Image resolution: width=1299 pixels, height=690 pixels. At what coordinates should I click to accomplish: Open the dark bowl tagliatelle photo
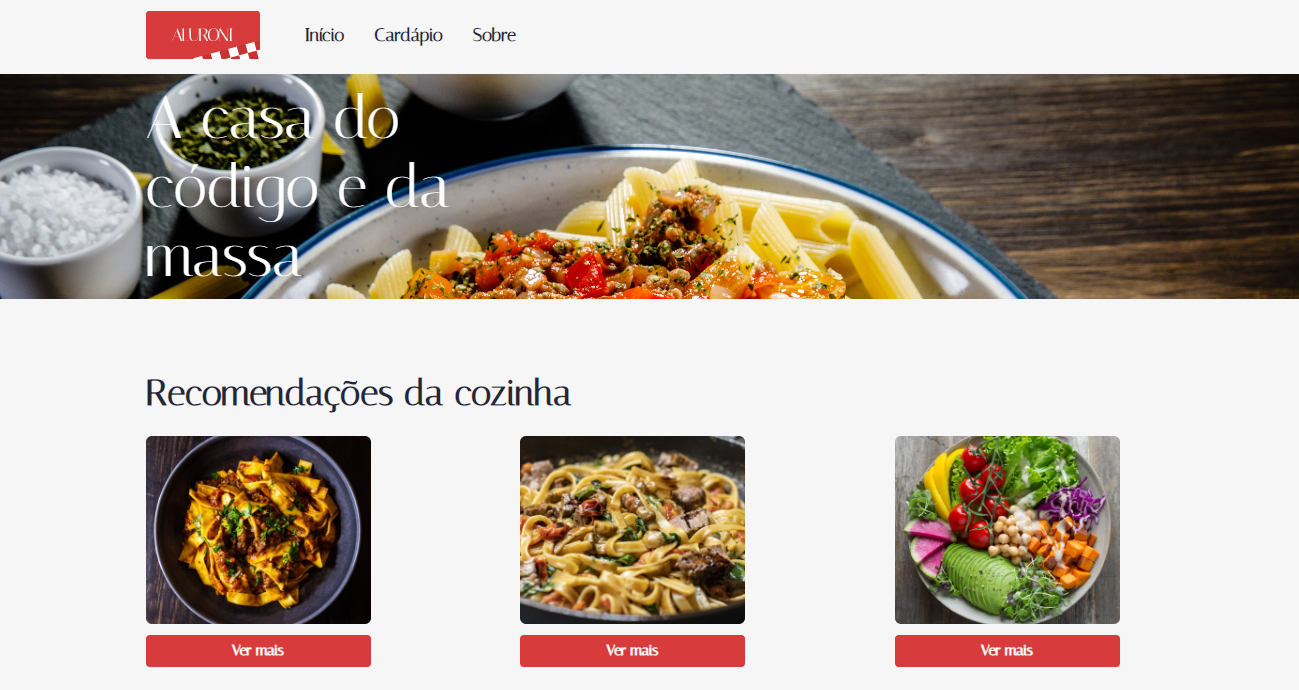point(258,530)
